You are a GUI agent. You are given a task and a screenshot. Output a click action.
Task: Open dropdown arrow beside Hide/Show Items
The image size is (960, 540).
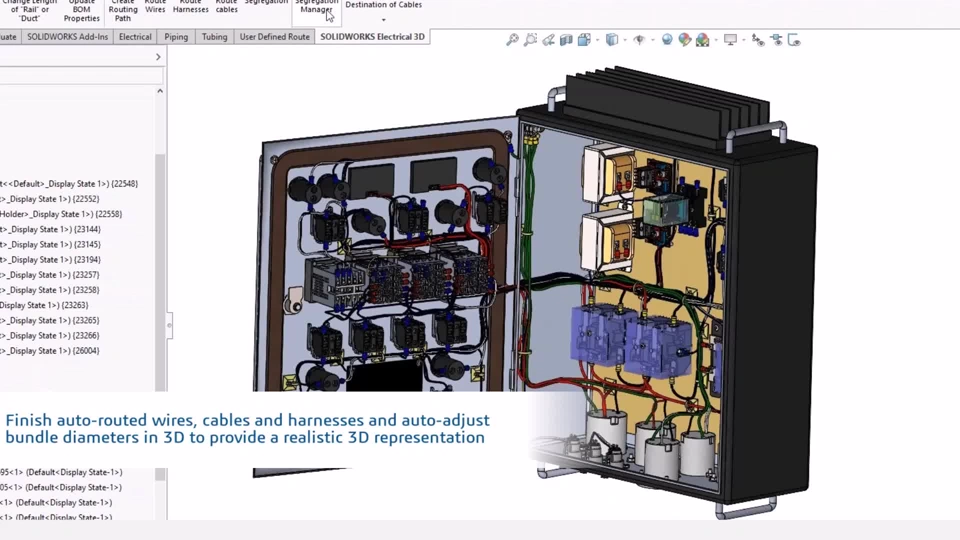(x=652, y=40)
